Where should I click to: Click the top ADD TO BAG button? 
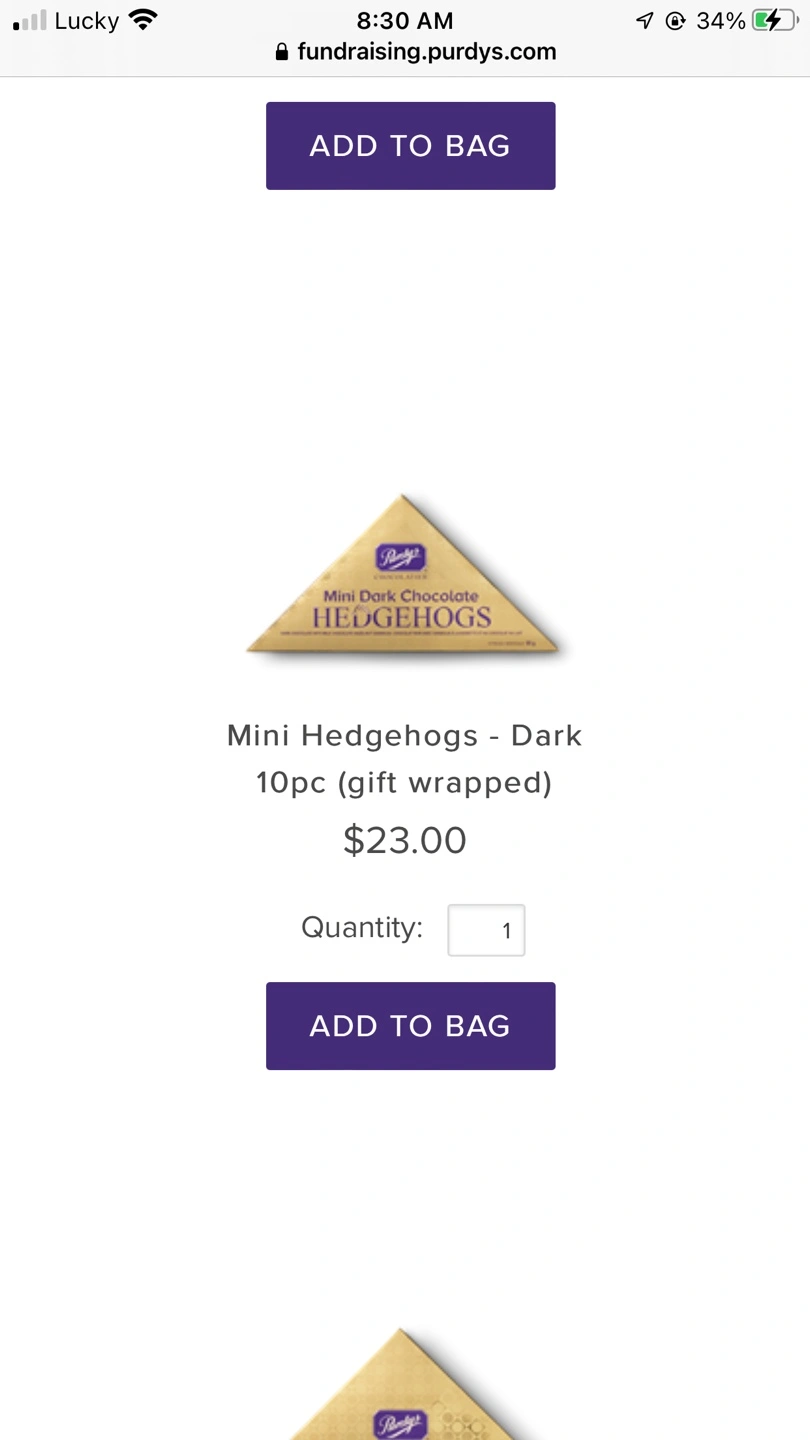tap(410, 146)
